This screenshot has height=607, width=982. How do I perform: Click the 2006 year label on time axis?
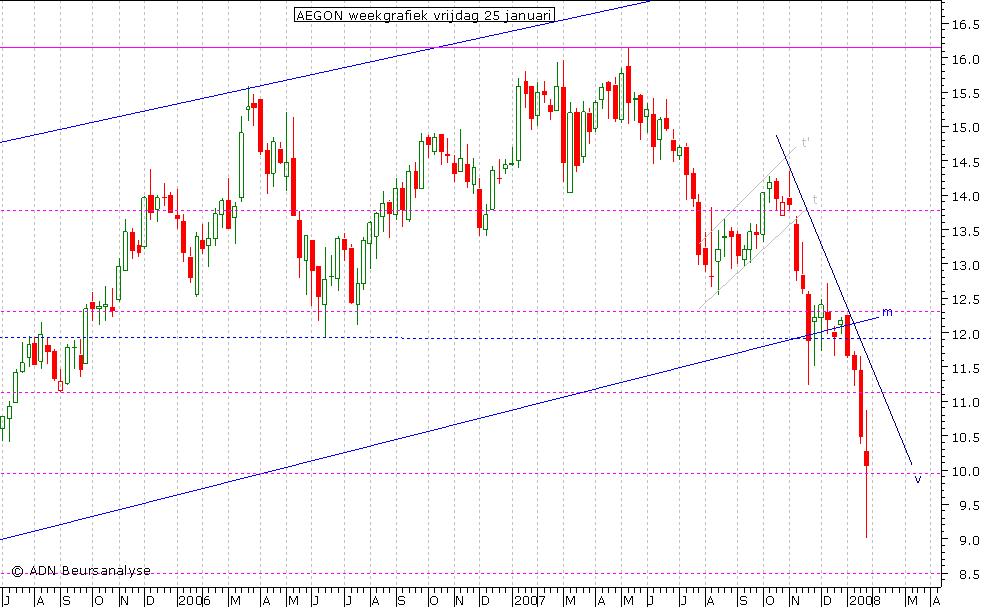pos(194,601)
